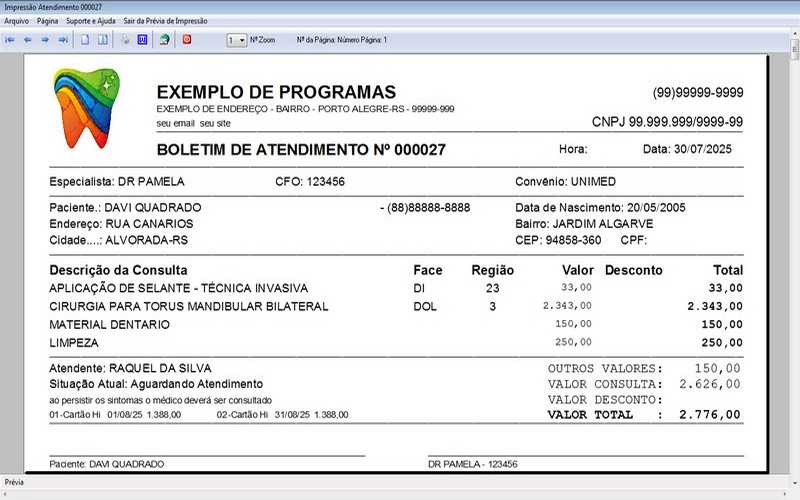The image size is (800, 500).
Task: Click the Valor Total amount 2.776,00
Action: pos(709,414)
